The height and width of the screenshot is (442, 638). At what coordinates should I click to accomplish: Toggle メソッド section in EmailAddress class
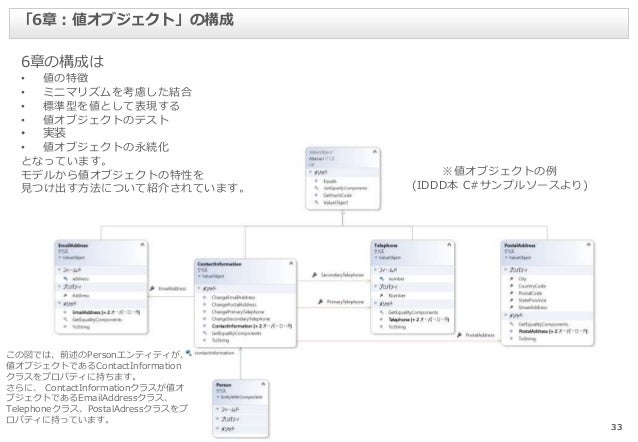[59, 304]
